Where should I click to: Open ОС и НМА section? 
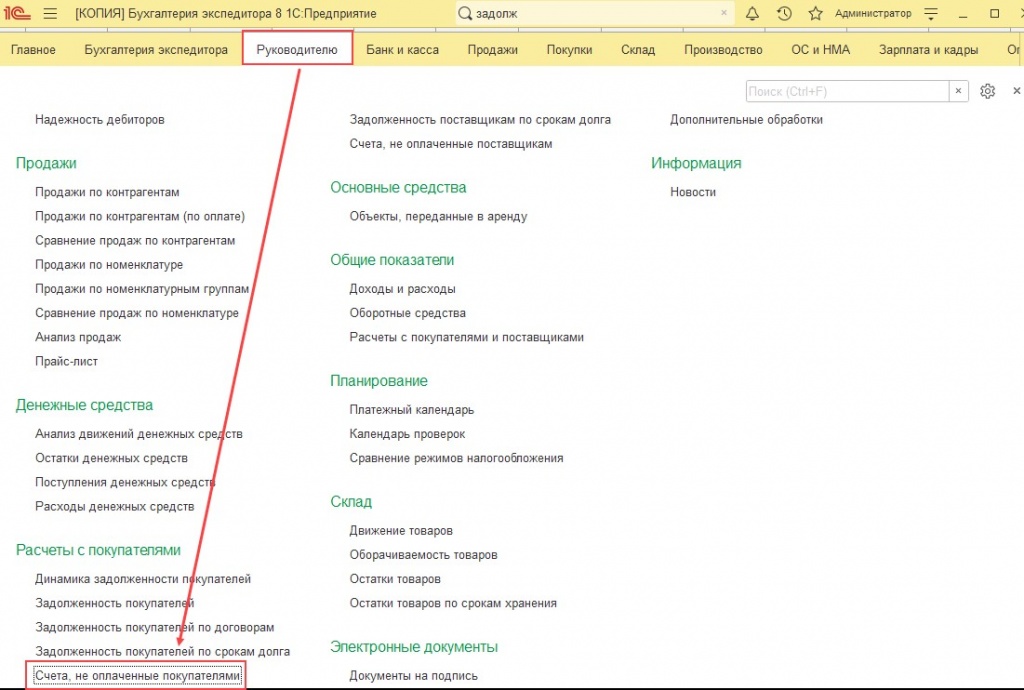[820, 50]
